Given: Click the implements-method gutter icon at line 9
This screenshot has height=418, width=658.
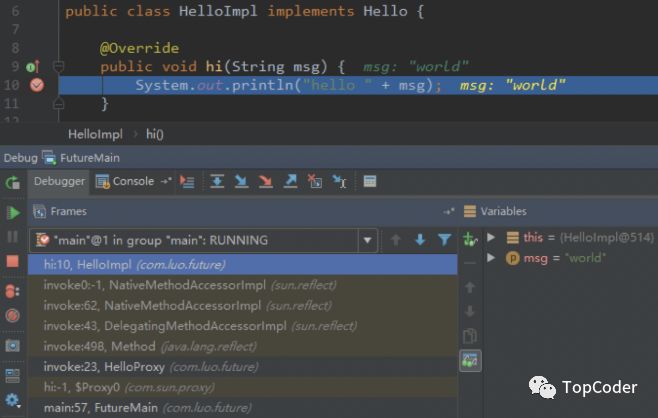Looking at the screenshot, I should click(x=33, y=66).
